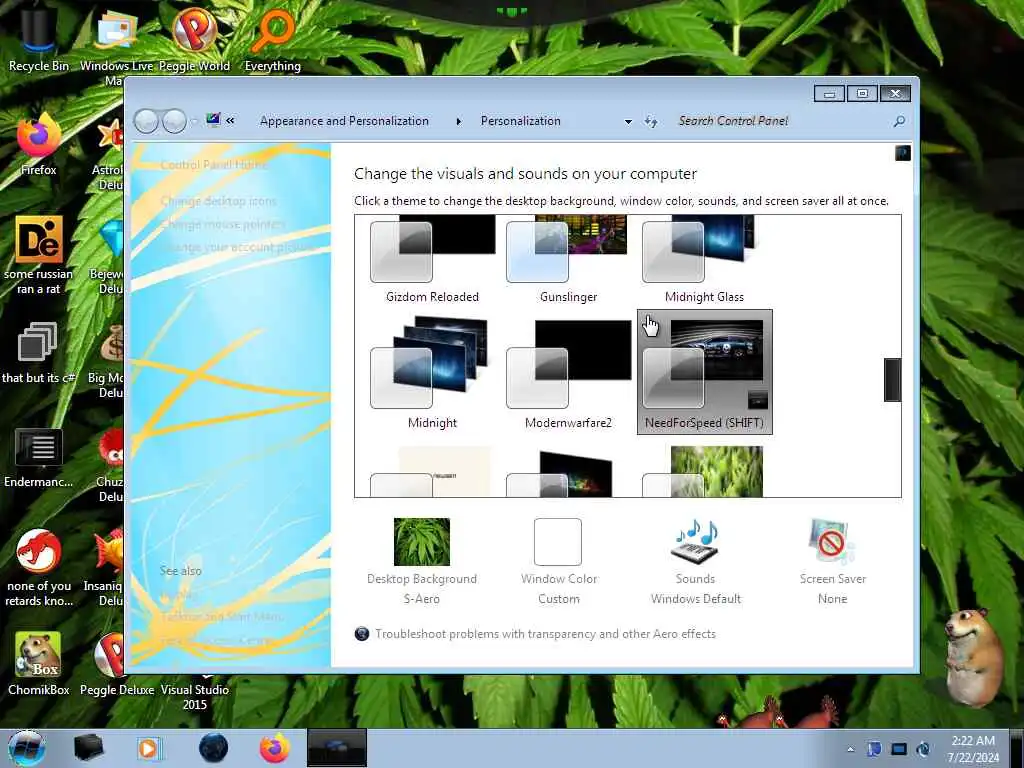Choose the Modernwarfare2 theme
The height and width of the screenshot is (768, 1024).
(x=568, y=372)
